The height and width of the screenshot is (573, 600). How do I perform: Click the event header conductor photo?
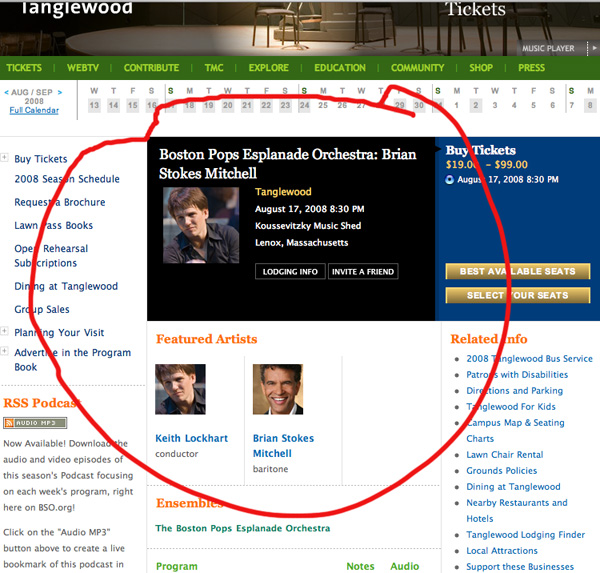pyautogui.click(x=201, y=225)
